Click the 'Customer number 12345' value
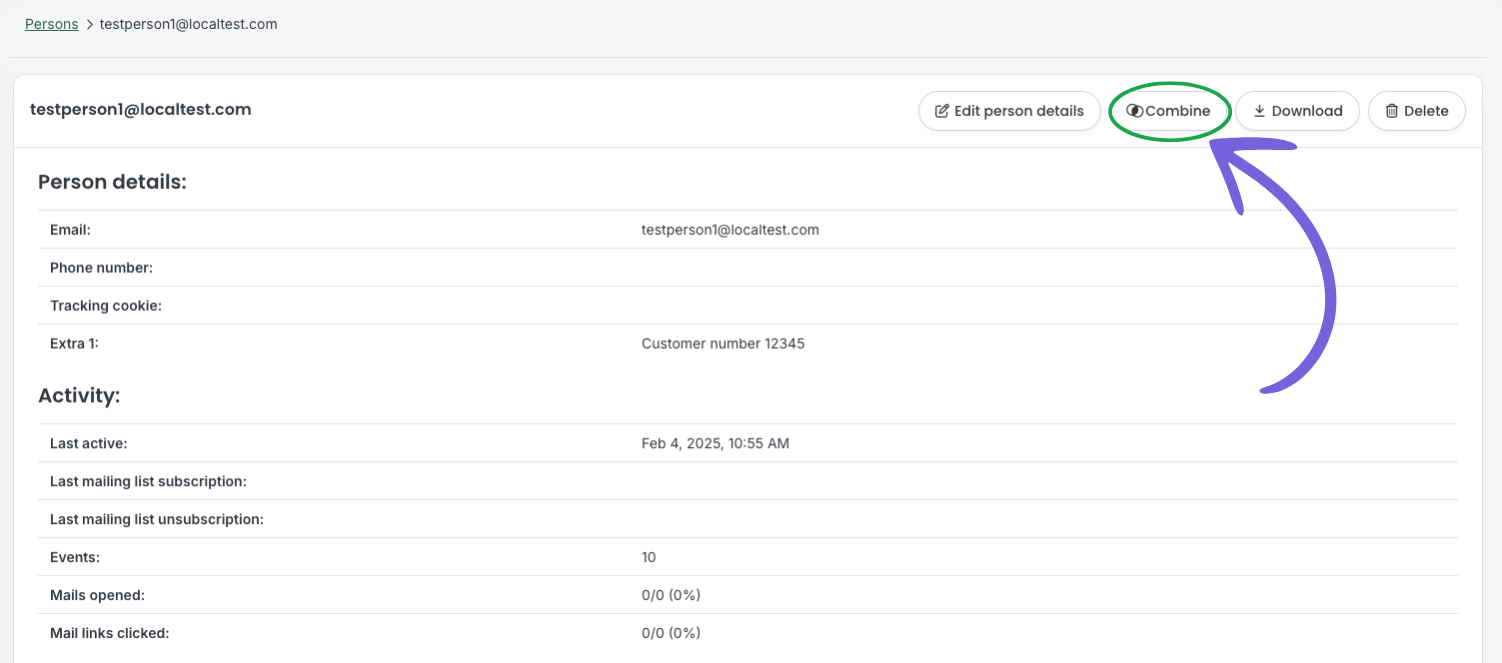The image size is (1502, 663). 722,344
